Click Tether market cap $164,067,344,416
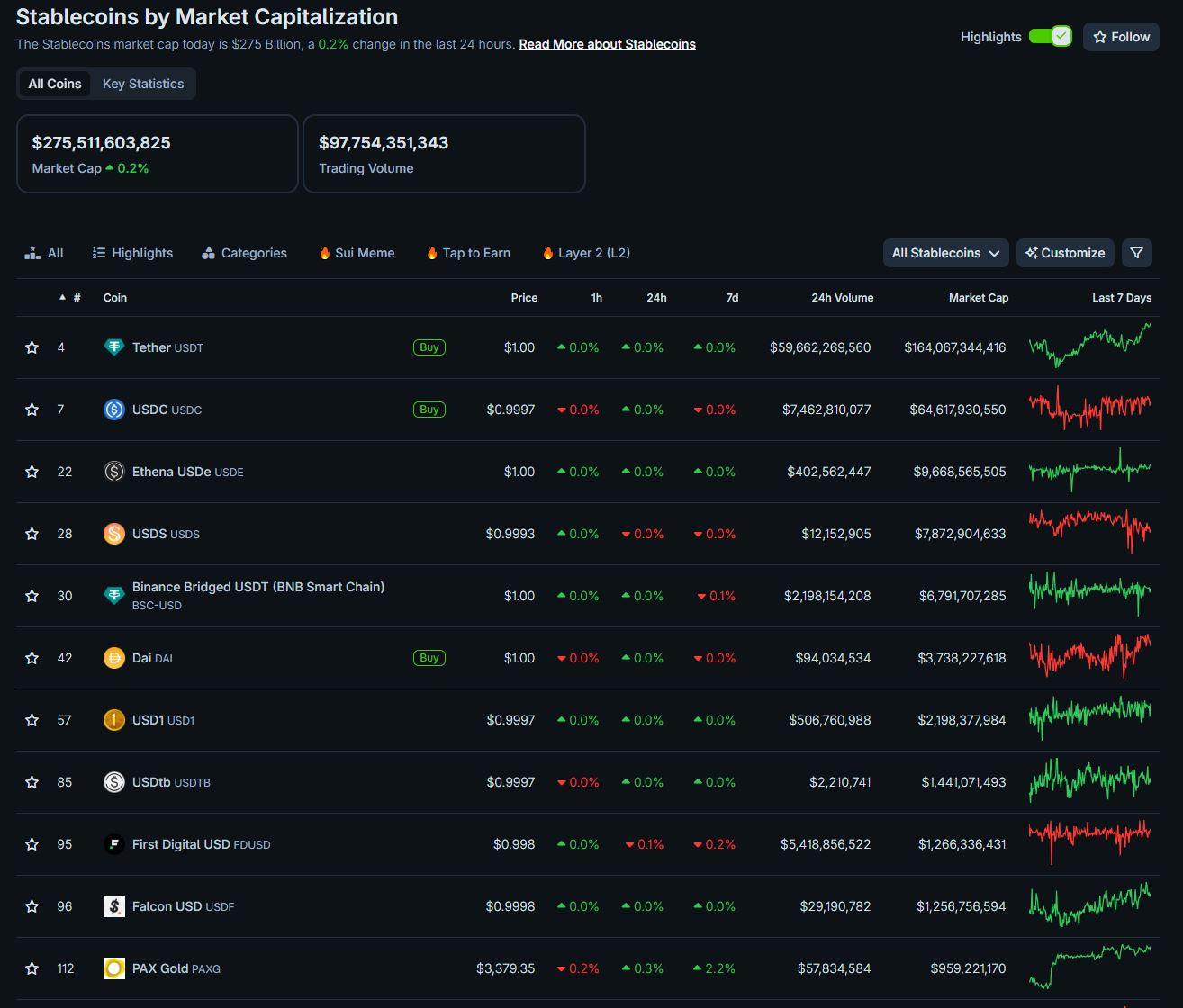This screenshot has width=1183, height=1008. pos(955,347)
